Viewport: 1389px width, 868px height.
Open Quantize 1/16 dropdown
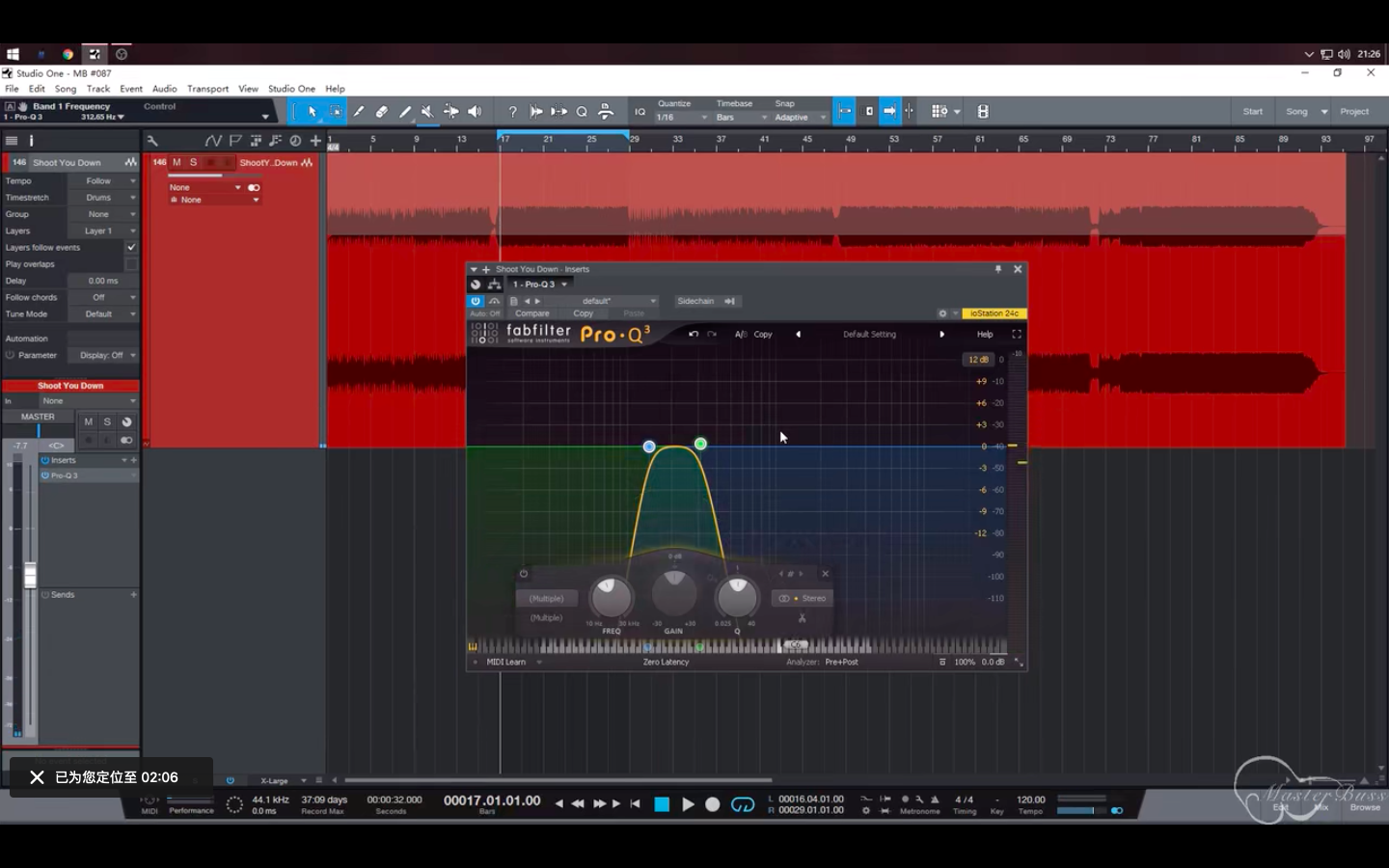point(682,118)
